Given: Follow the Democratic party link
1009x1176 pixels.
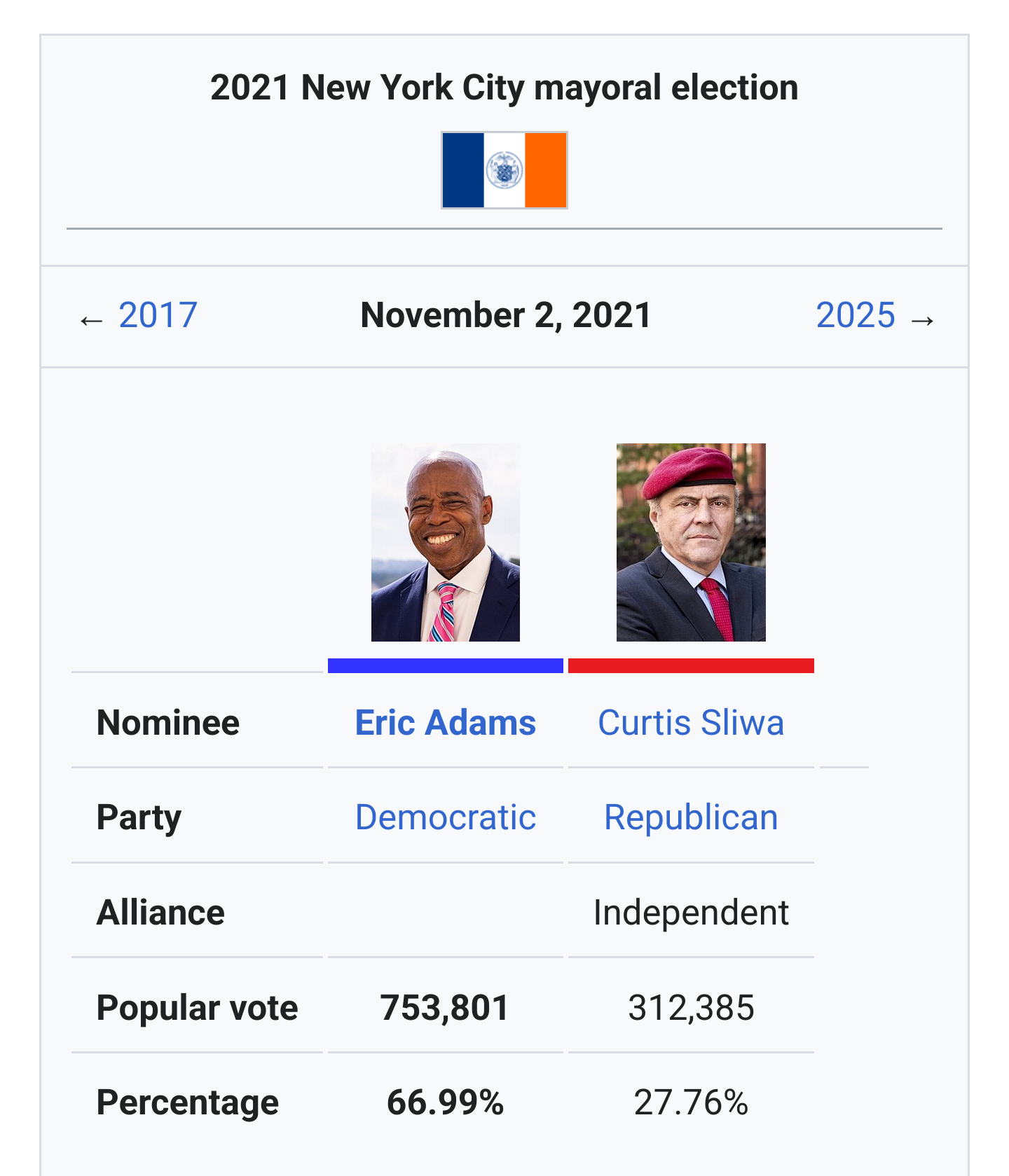Looking at the screenshot, I should tap(446, 817).
